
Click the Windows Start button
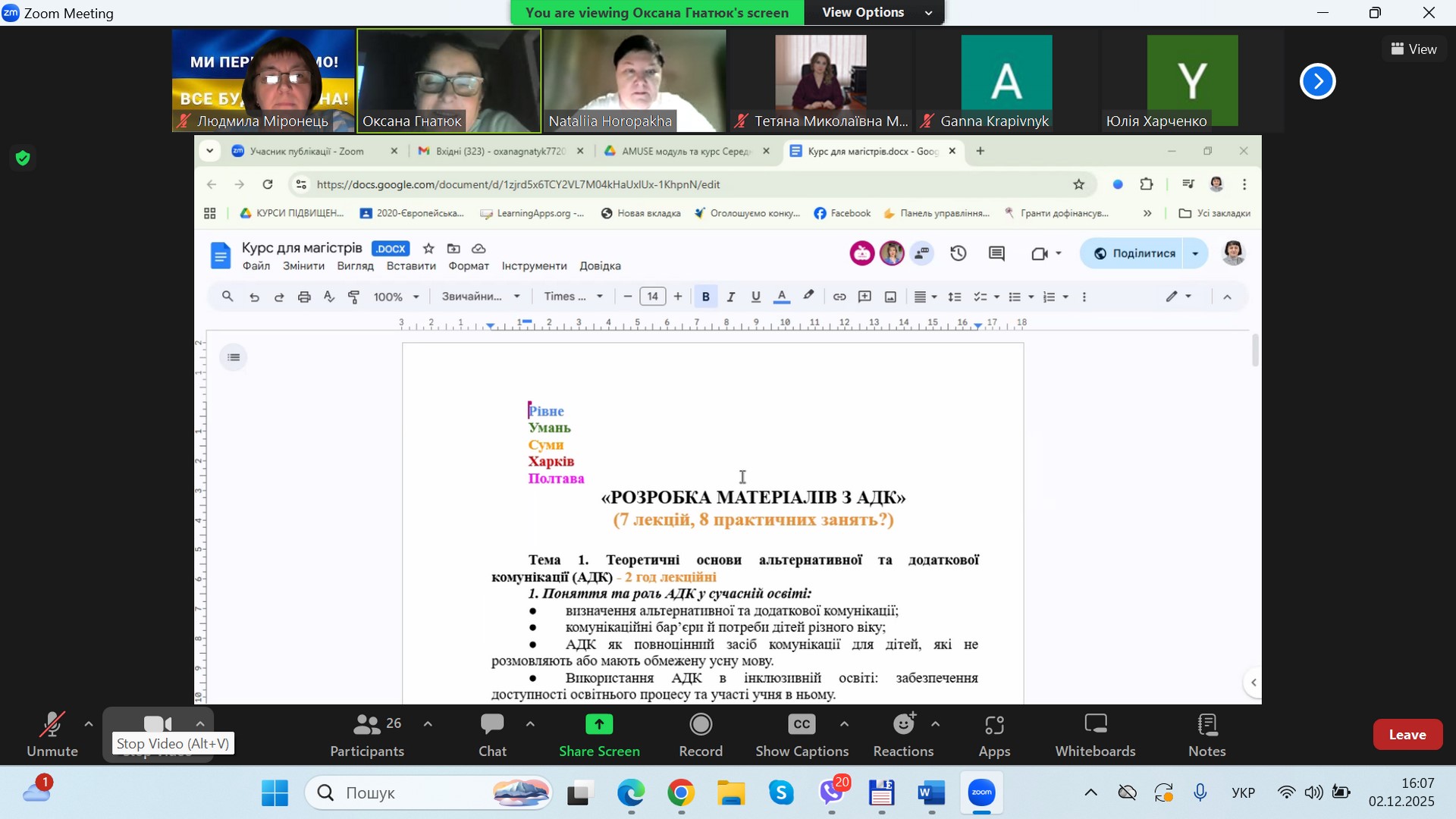tap(275, 793)
